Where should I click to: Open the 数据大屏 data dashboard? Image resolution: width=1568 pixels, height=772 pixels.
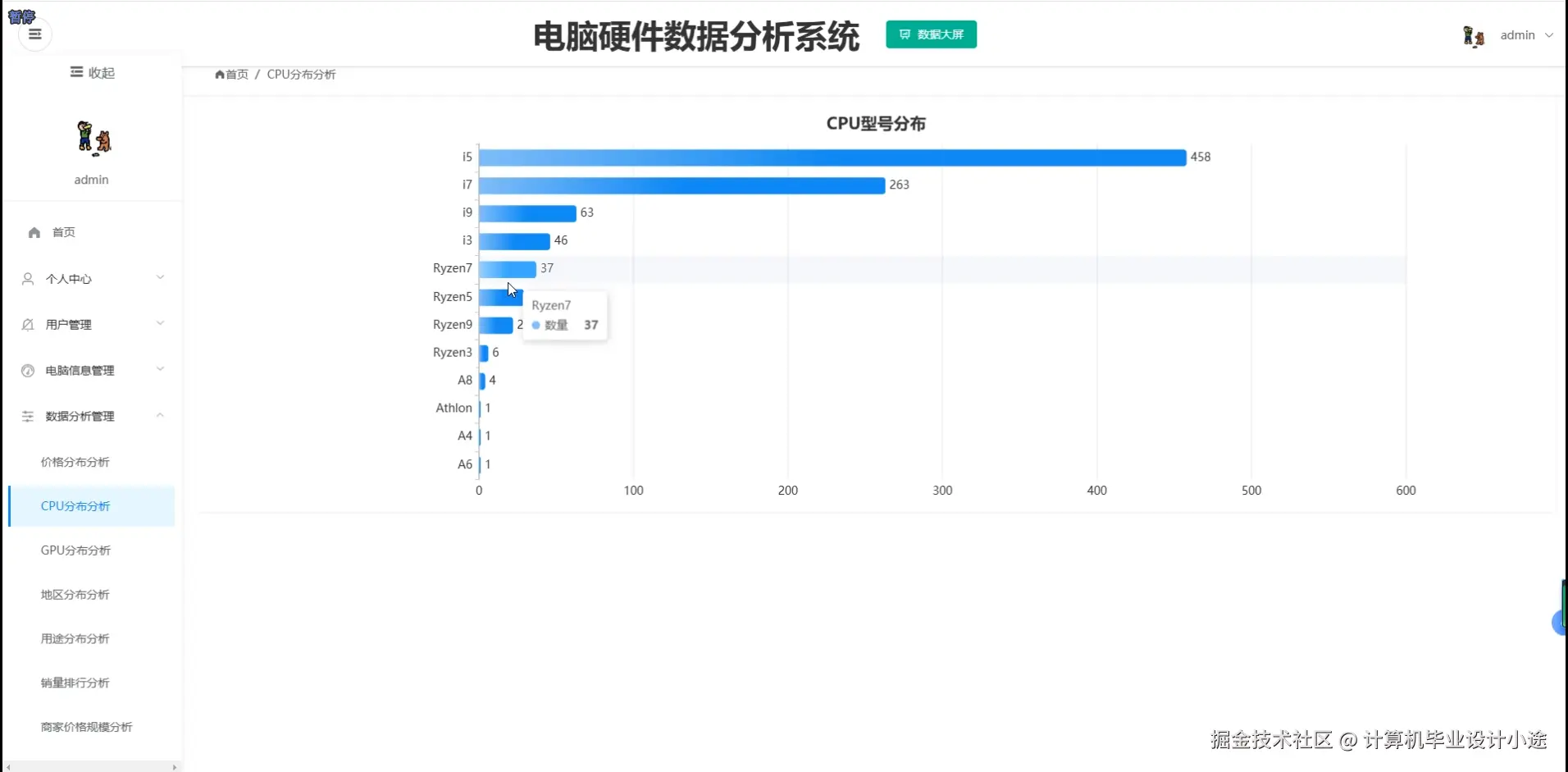pyautogui.click(x=931, y=34)
